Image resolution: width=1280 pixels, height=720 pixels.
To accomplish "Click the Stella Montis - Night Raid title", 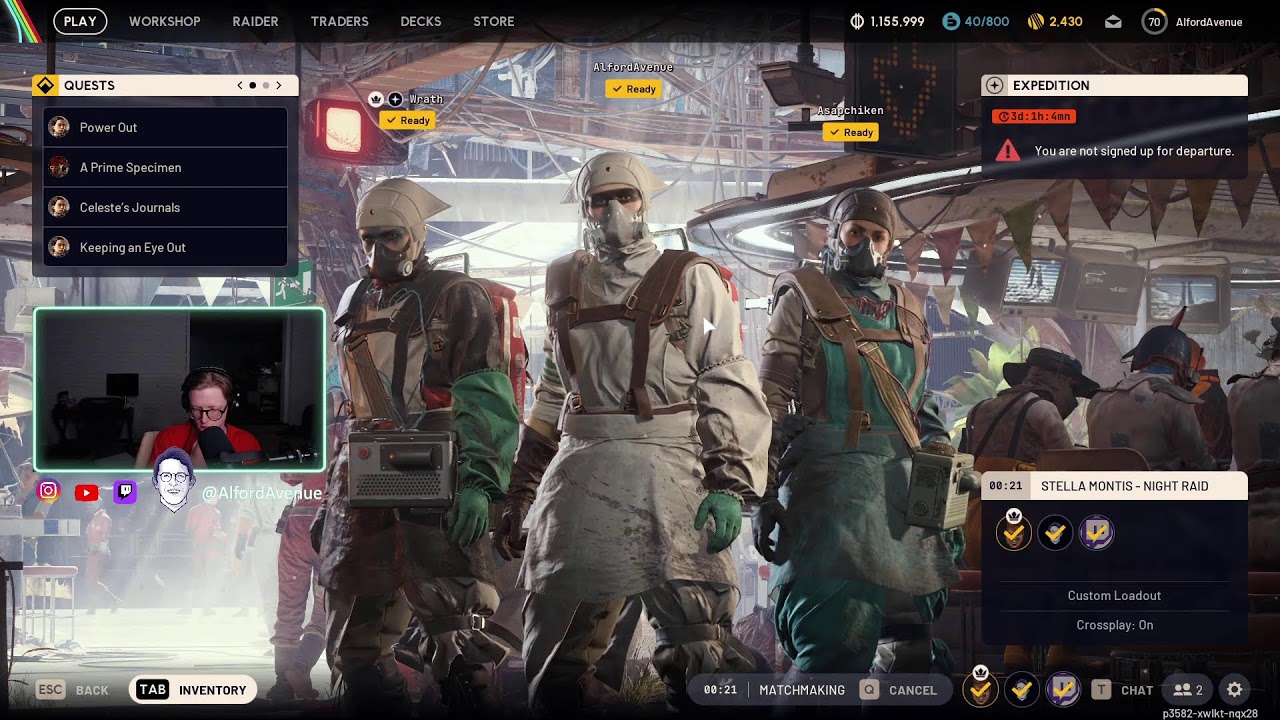I will [1124, 486].
